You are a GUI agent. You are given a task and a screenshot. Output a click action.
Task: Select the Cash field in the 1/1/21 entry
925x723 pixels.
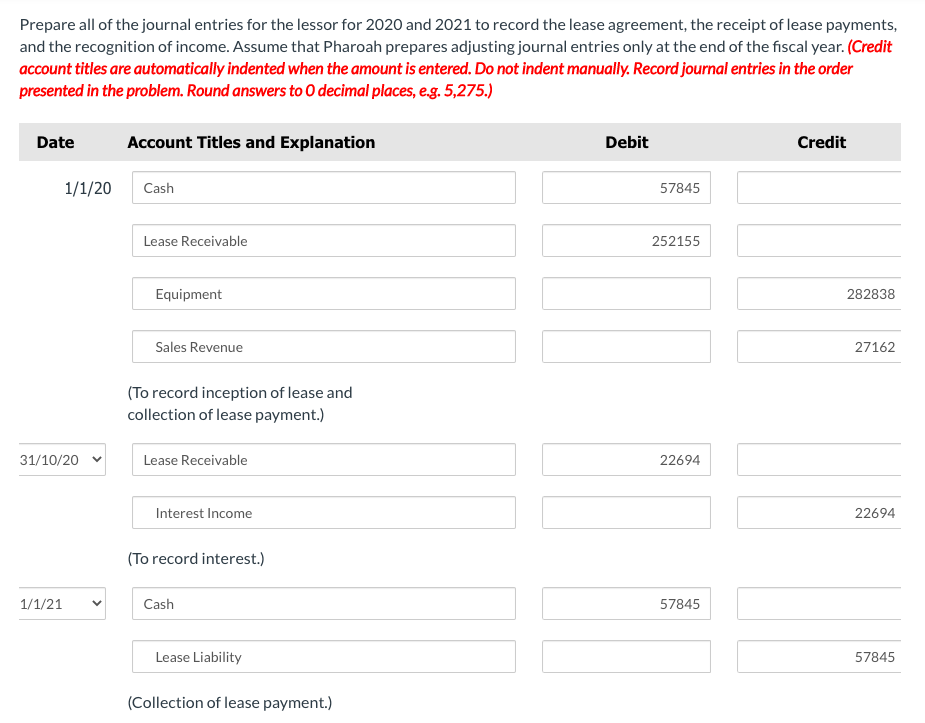(323, 603)
